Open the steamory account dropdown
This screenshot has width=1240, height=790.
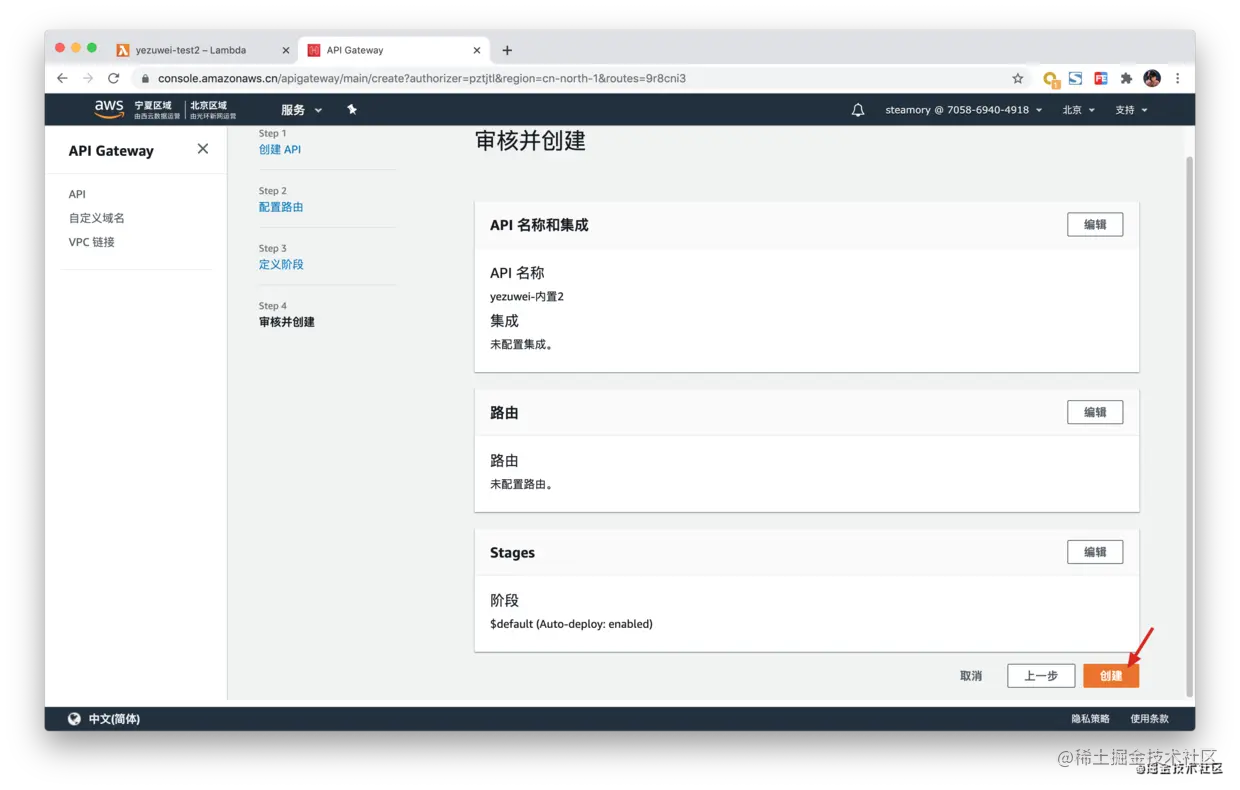[x=964, y=110]
